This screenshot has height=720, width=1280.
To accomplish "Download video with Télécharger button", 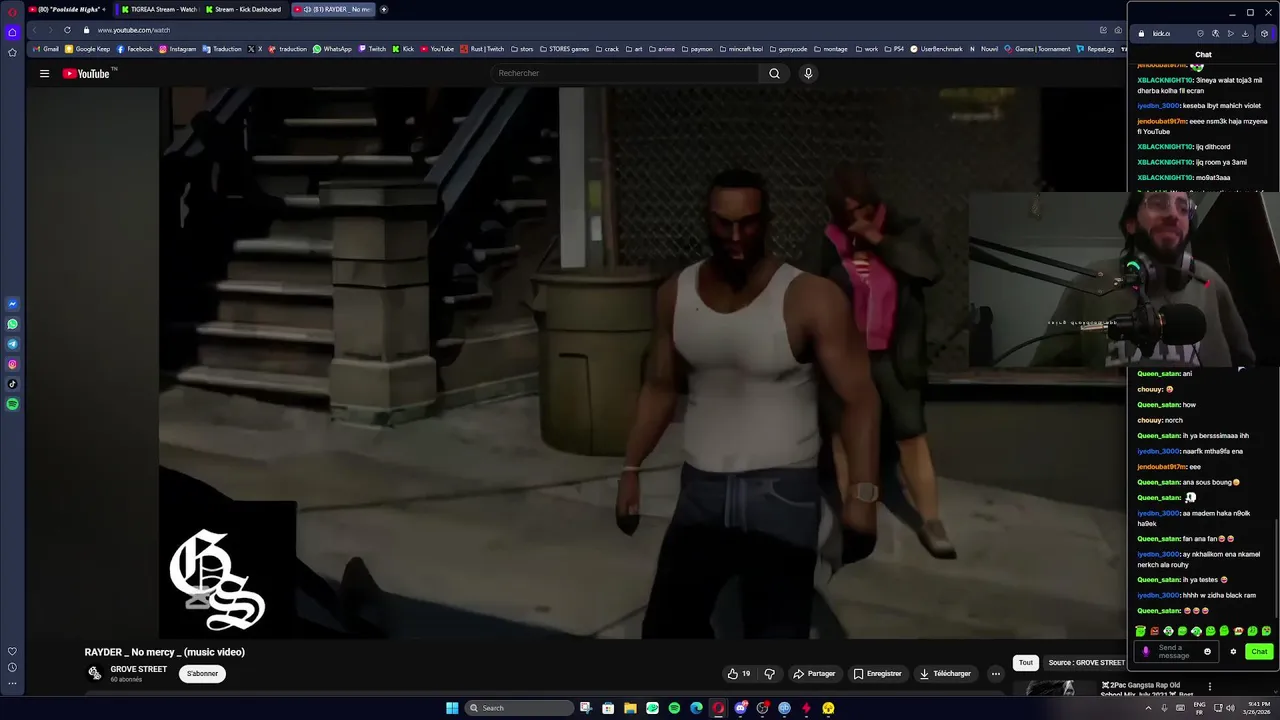I will tap(945, 674).
